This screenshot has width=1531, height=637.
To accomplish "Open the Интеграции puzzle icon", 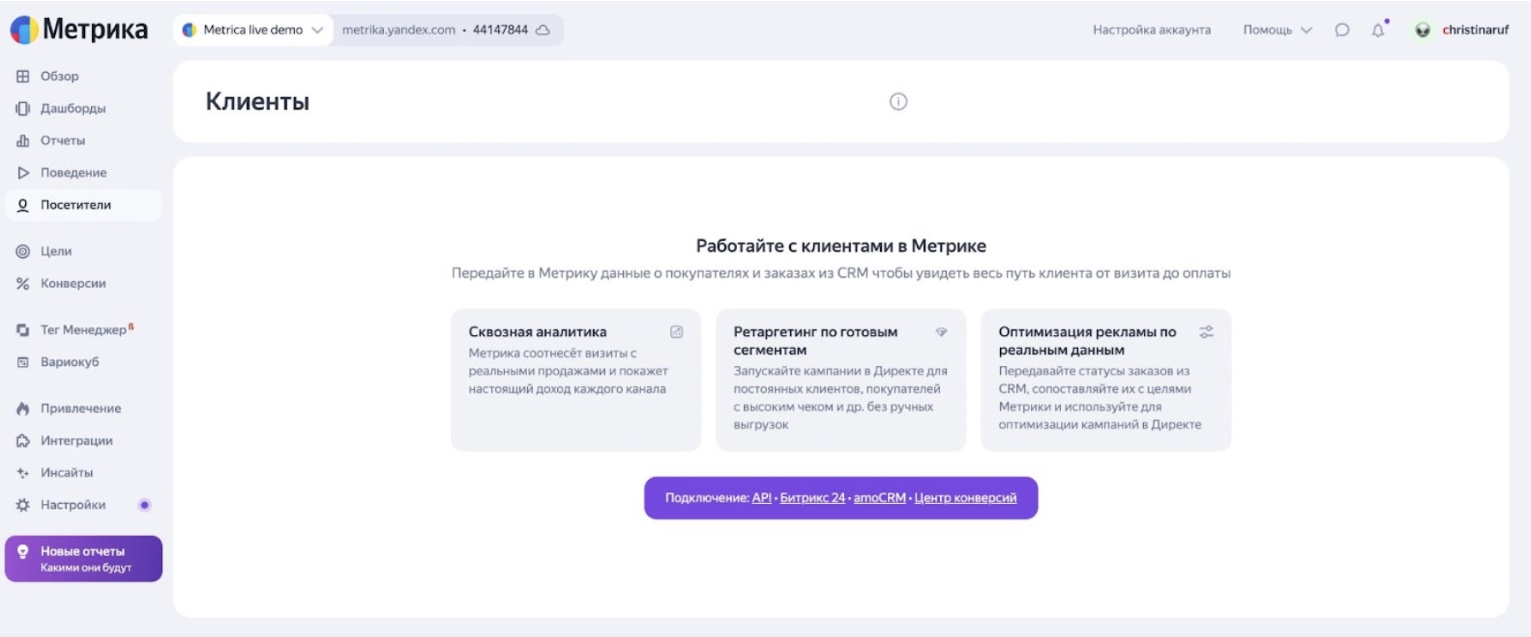I will [x=22, y=440].
